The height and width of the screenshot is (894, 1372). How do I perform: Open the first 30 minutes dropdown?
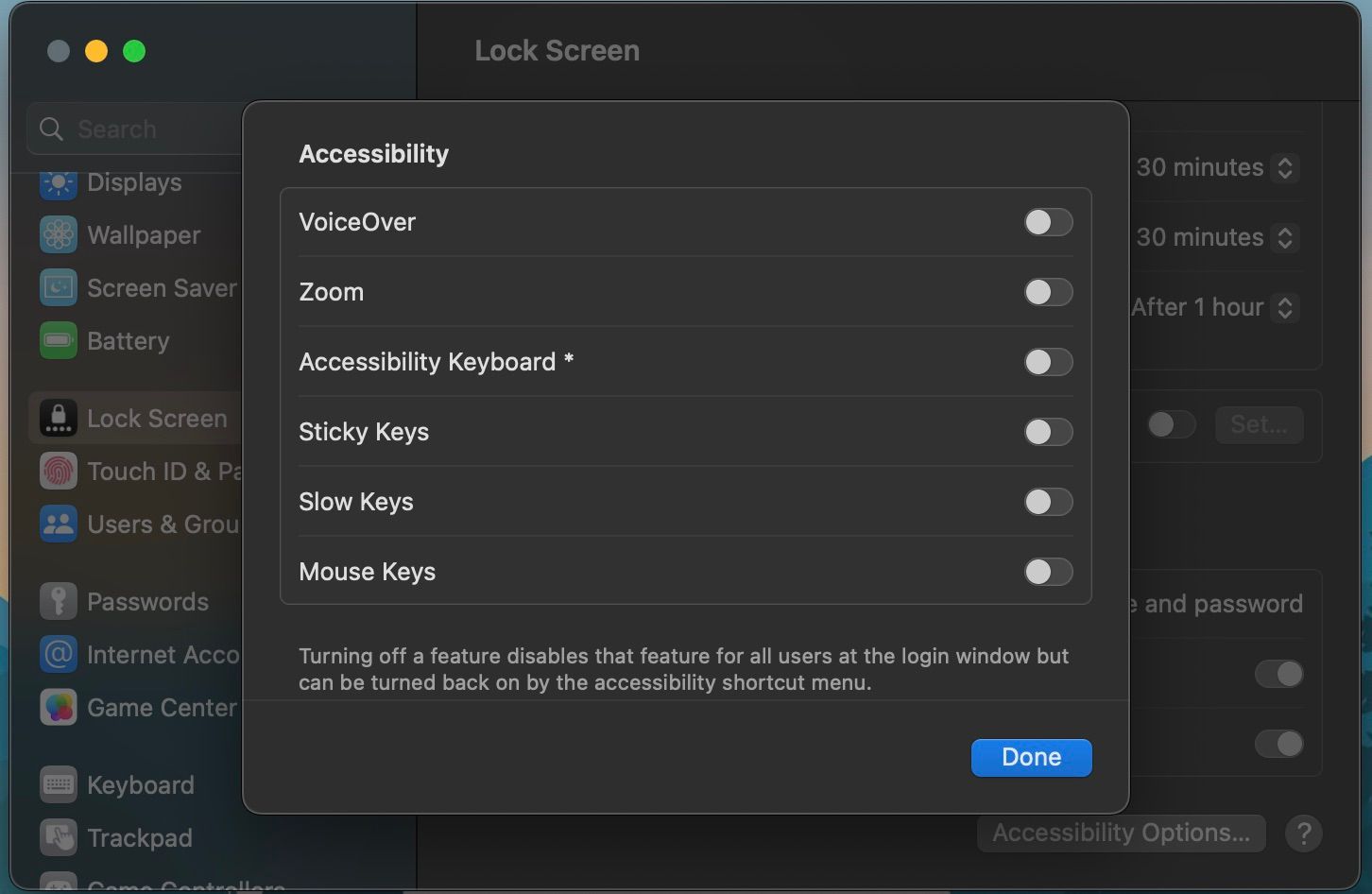click(1284, 168)
